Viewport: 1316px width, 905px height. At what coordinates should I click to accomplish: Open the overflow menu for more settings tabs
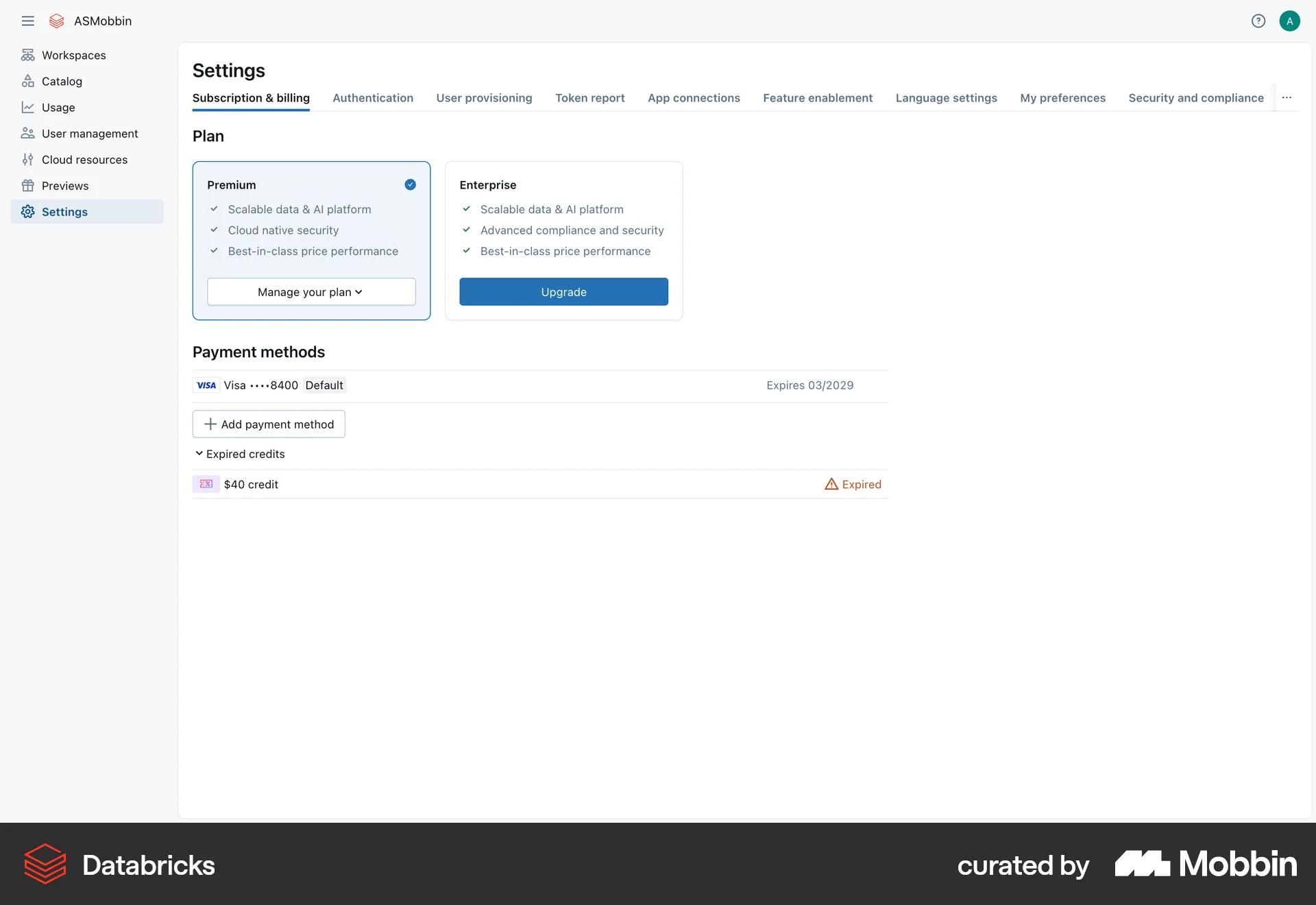click(1287, 97)
